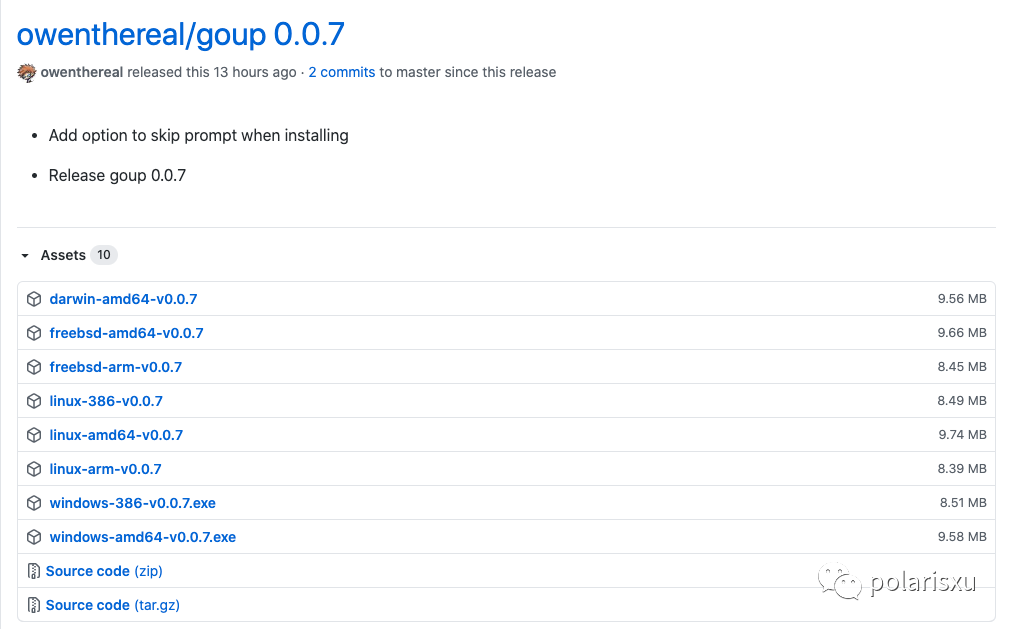
Task: Download linux-amd64-v0.0.7 asset
Action: tap(116, 435)
